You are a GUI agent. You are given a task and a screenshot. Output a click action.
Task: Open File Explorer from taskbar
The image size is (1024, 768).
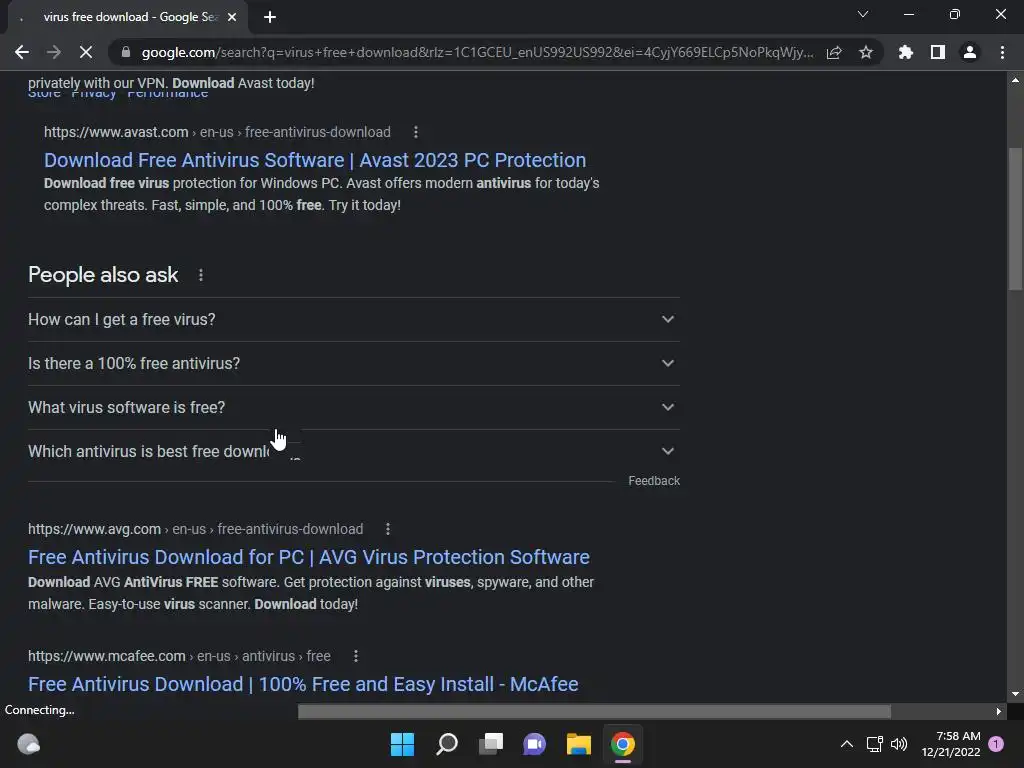coord(579,744)
